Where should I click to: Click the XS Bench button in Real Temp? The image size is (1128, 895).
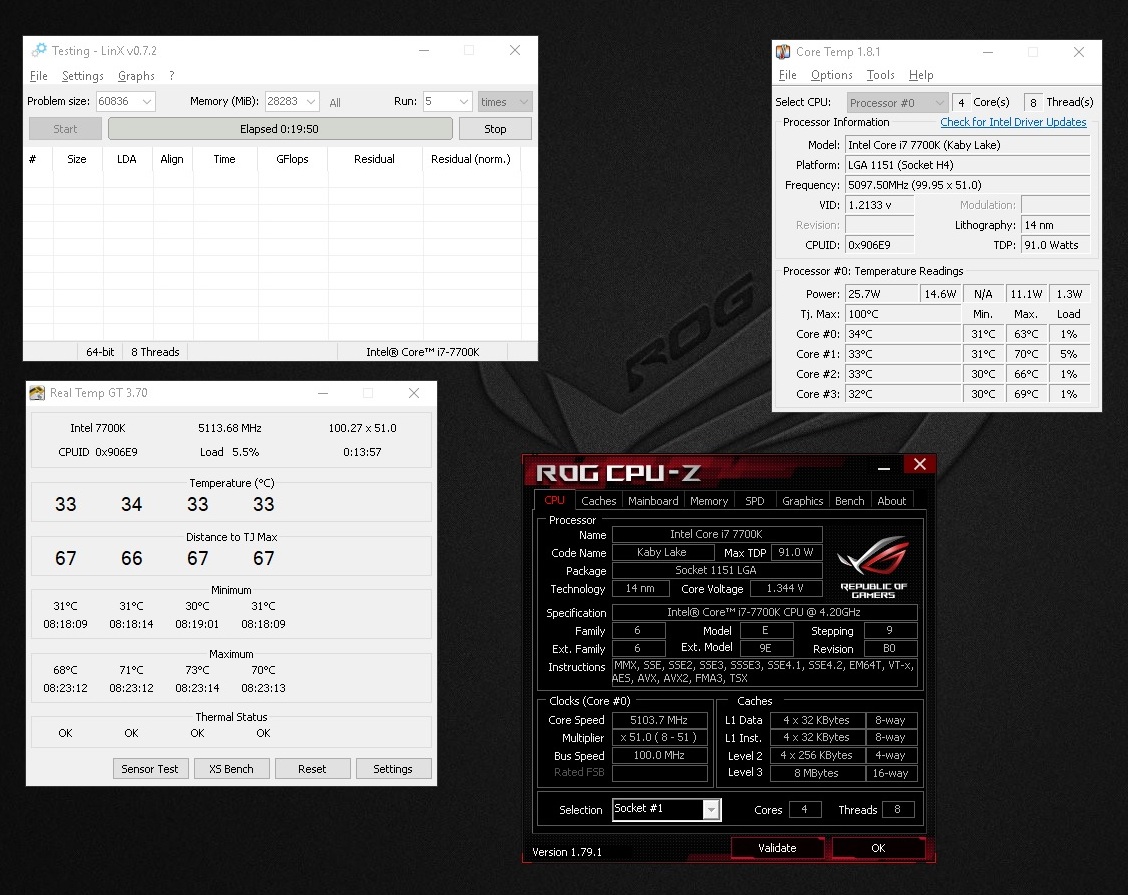232,768
